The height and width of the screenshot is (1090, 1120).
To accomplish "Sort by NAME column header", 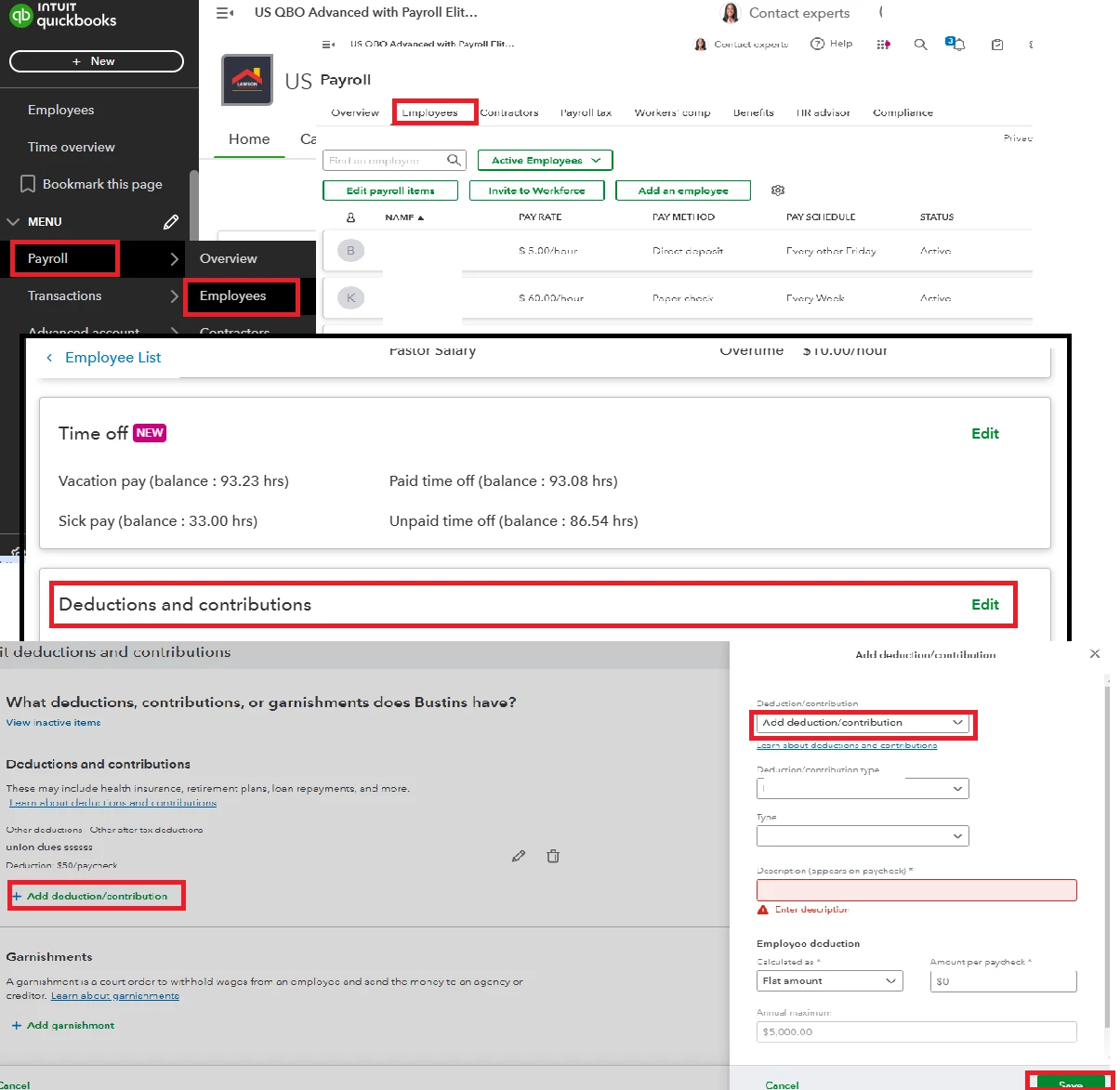I will (x=404, y=217).
